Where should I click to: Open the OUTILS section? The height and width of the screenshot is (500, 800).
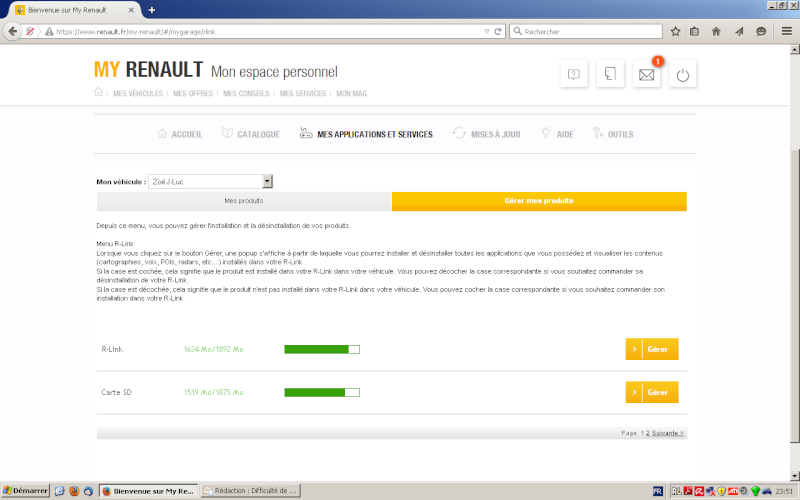[x=613, y=134]
